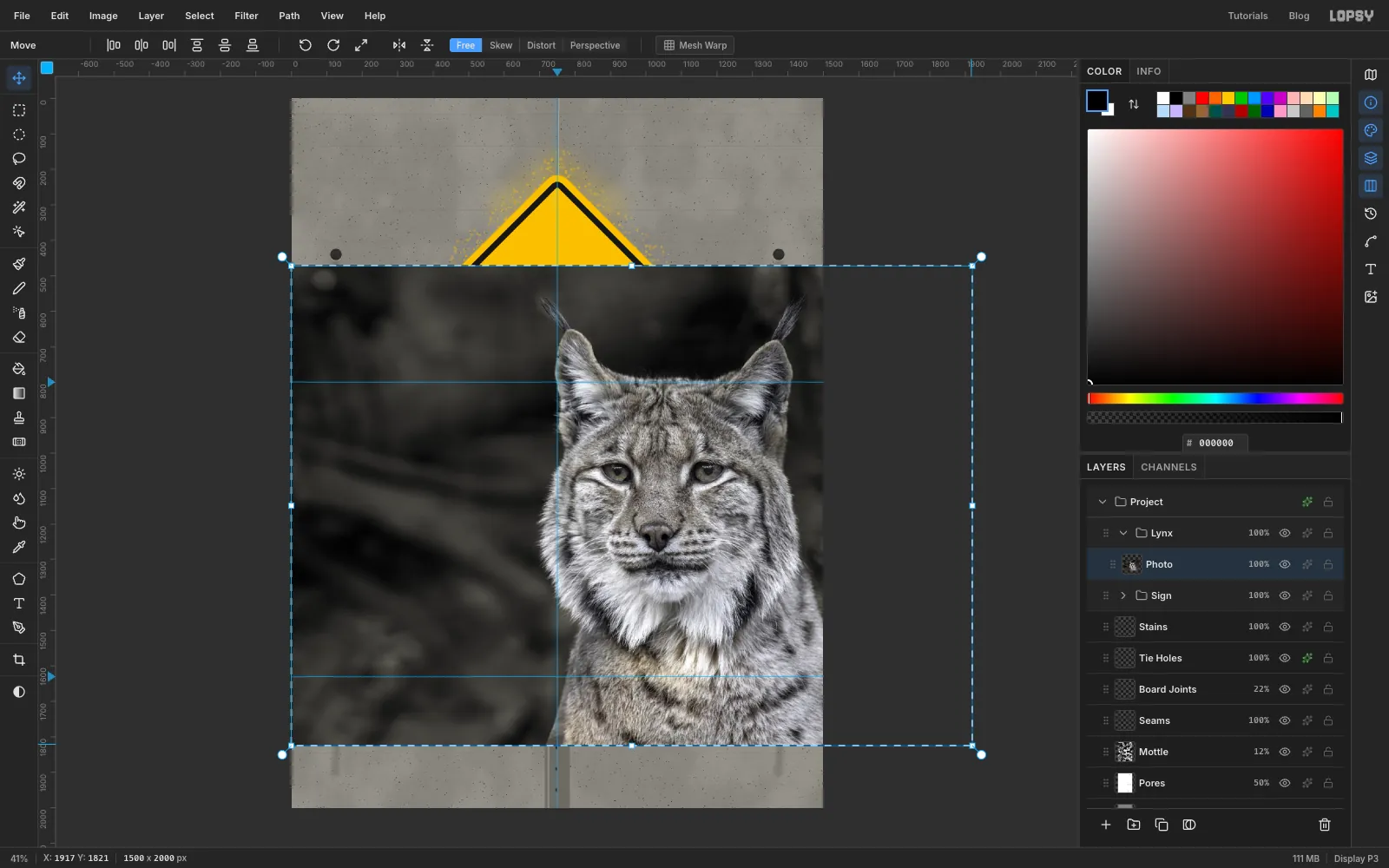Select the Rectangular Marquee tool
The height and width of the screenshot is (868, 1389).
(19, 110)
